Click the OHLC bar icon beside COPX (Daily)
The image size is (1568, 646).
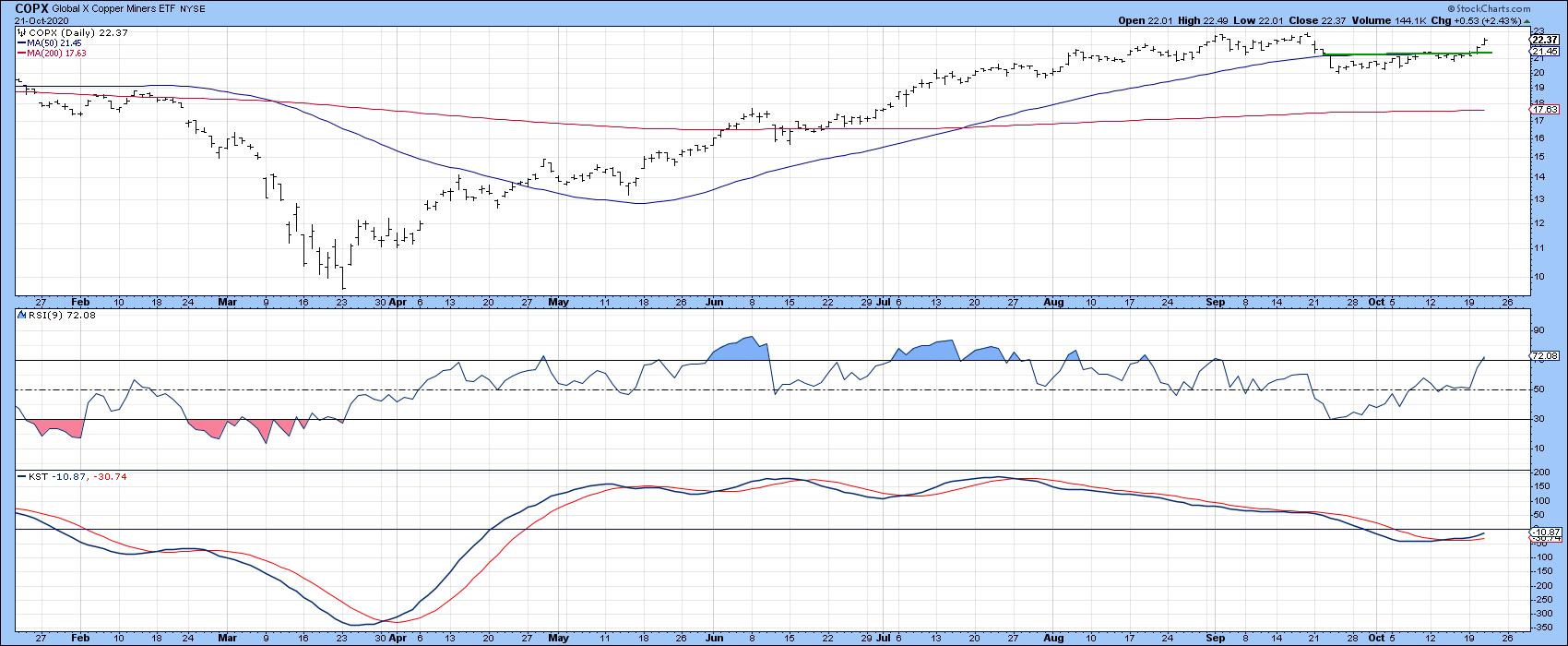click(19, 33)
